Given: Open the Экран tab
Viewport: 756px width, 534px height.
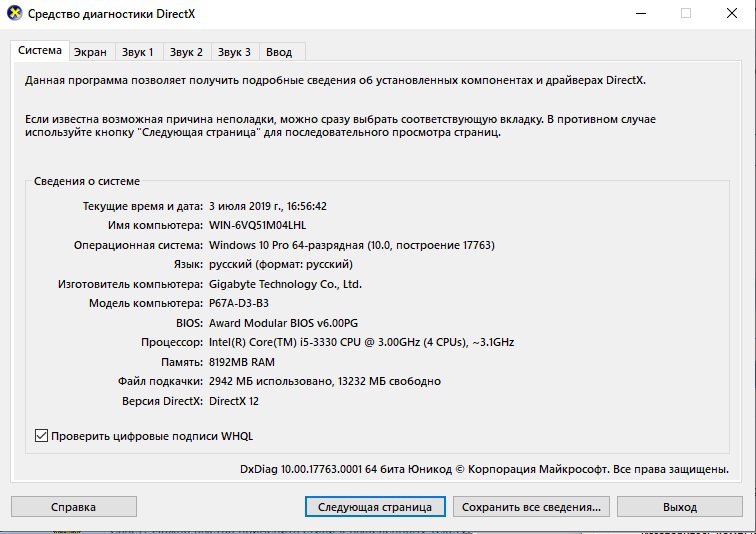Looking at the screenshot, I should [90, 52].
